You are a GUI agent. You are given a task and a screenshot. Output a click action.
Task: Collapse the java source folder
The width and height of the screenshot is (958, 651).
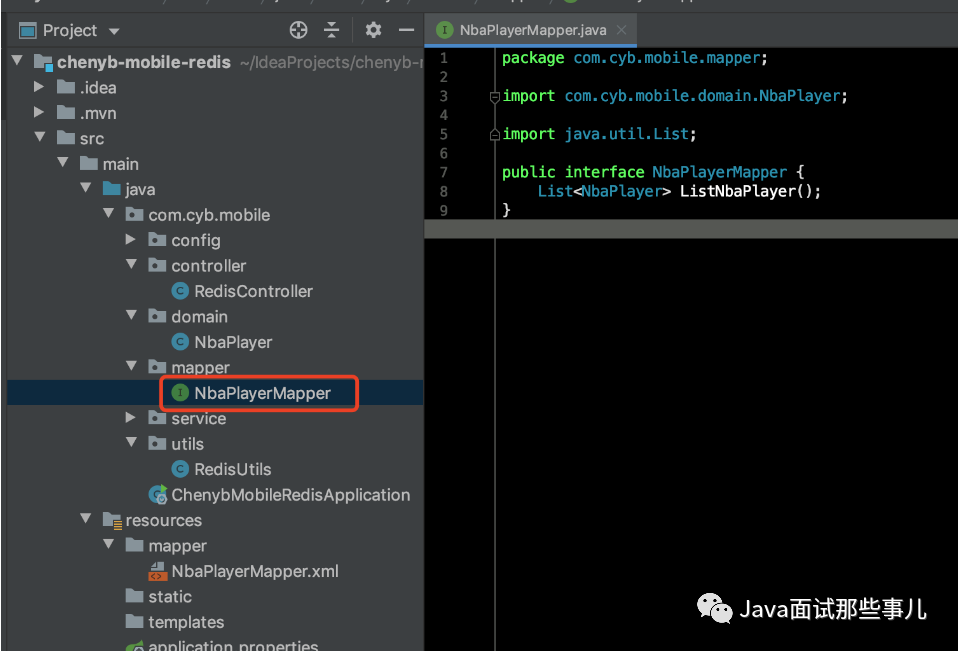pyautogui.click(x=86, y=187)
